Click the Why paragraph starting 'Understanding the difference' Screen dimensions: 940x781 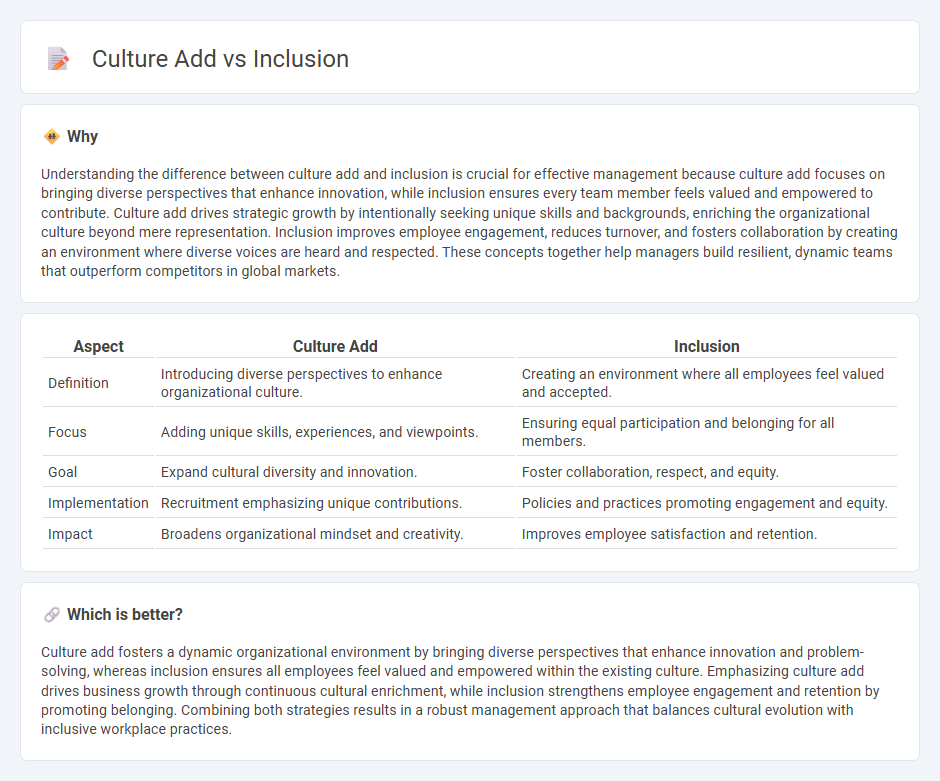click(x=469, y=222)
